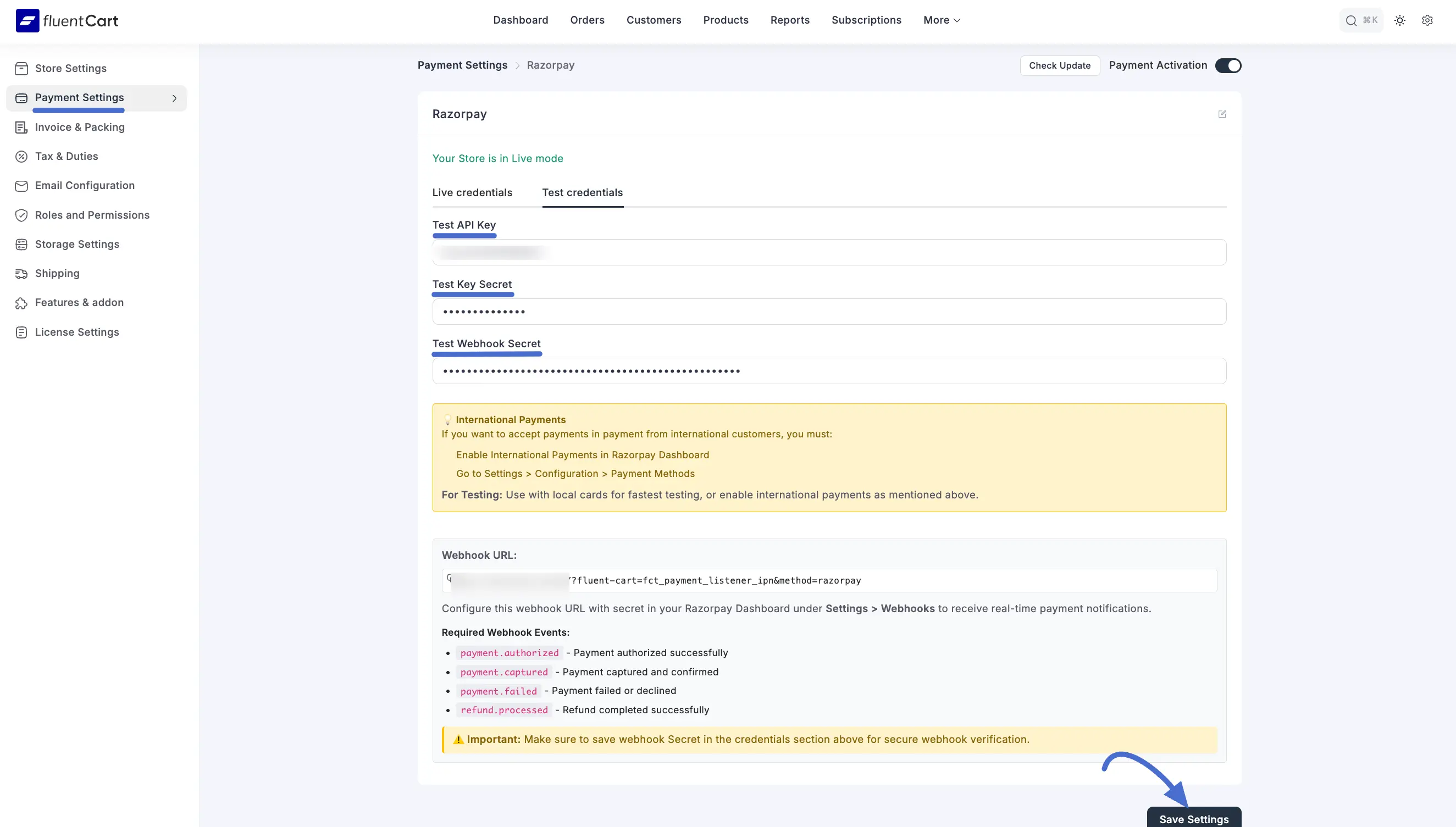Expand Payment Settings with the chevron
Image resolution: width=1456 pixels, height=827 pixels.
[x=174, y=98]
